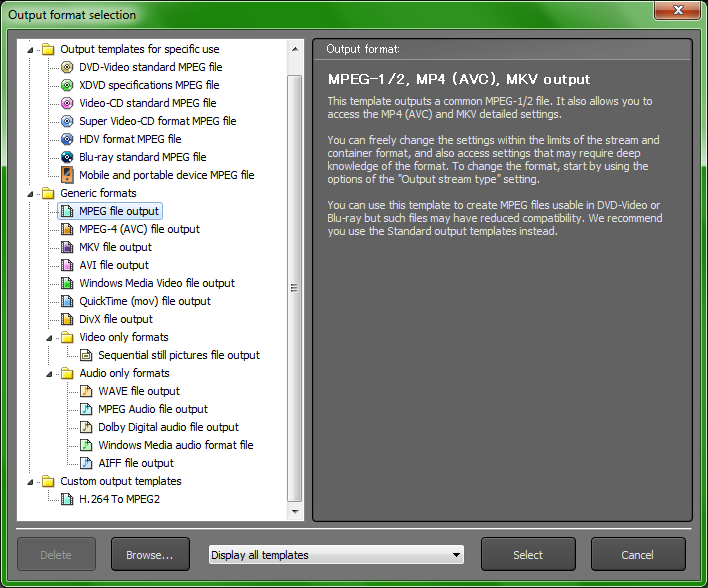Collapse the Audio only formats node
This screenshot has height=588, width=708.
(49, 374)
